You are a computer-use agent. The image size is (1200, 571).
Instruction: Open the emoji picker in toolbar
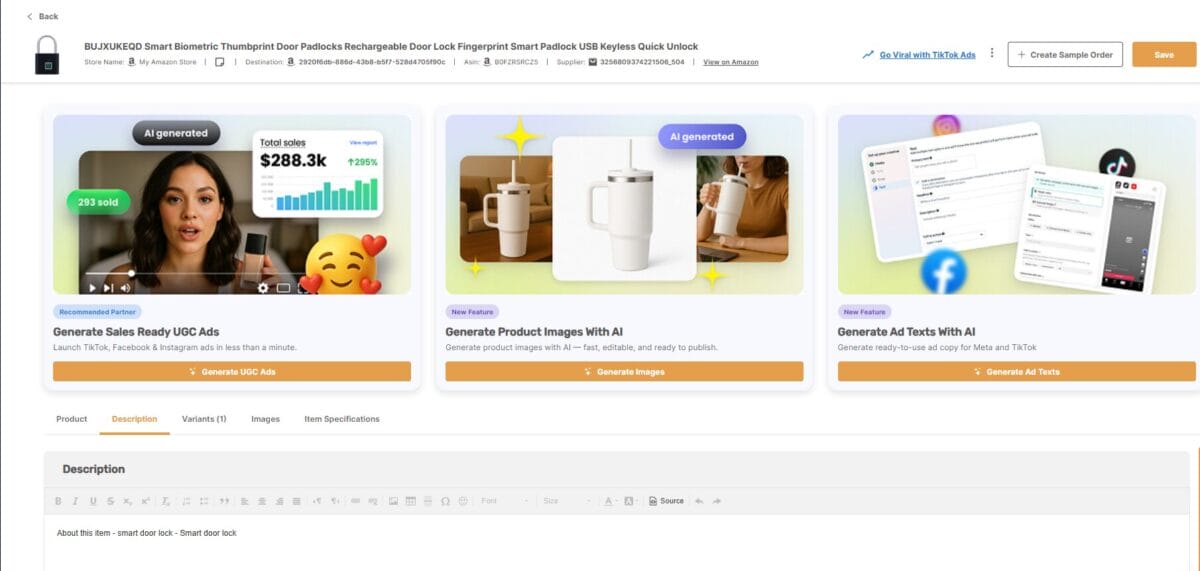pos(463,501)
